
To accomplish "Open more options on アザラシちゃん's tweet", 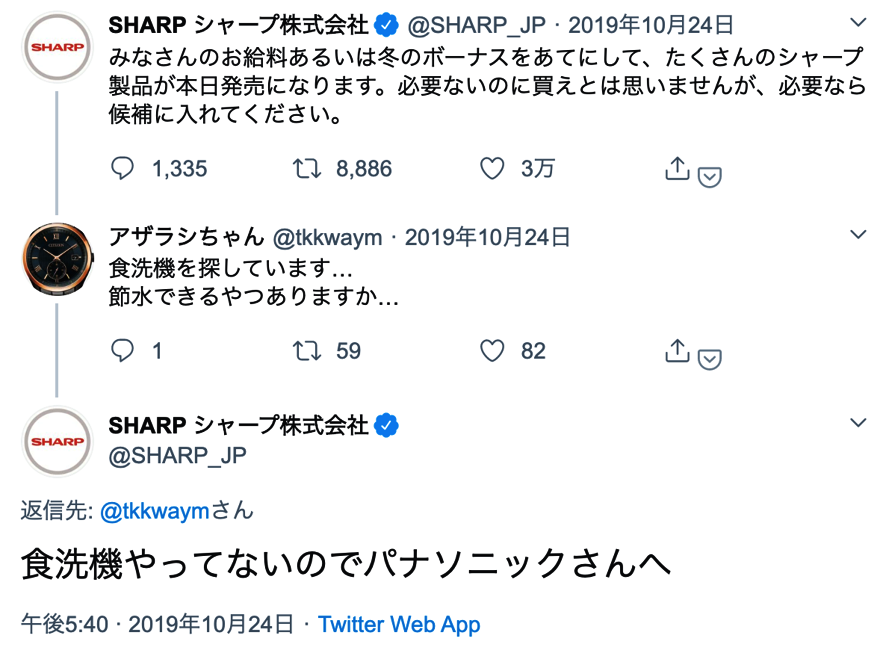I will click(x=857, y=234).
